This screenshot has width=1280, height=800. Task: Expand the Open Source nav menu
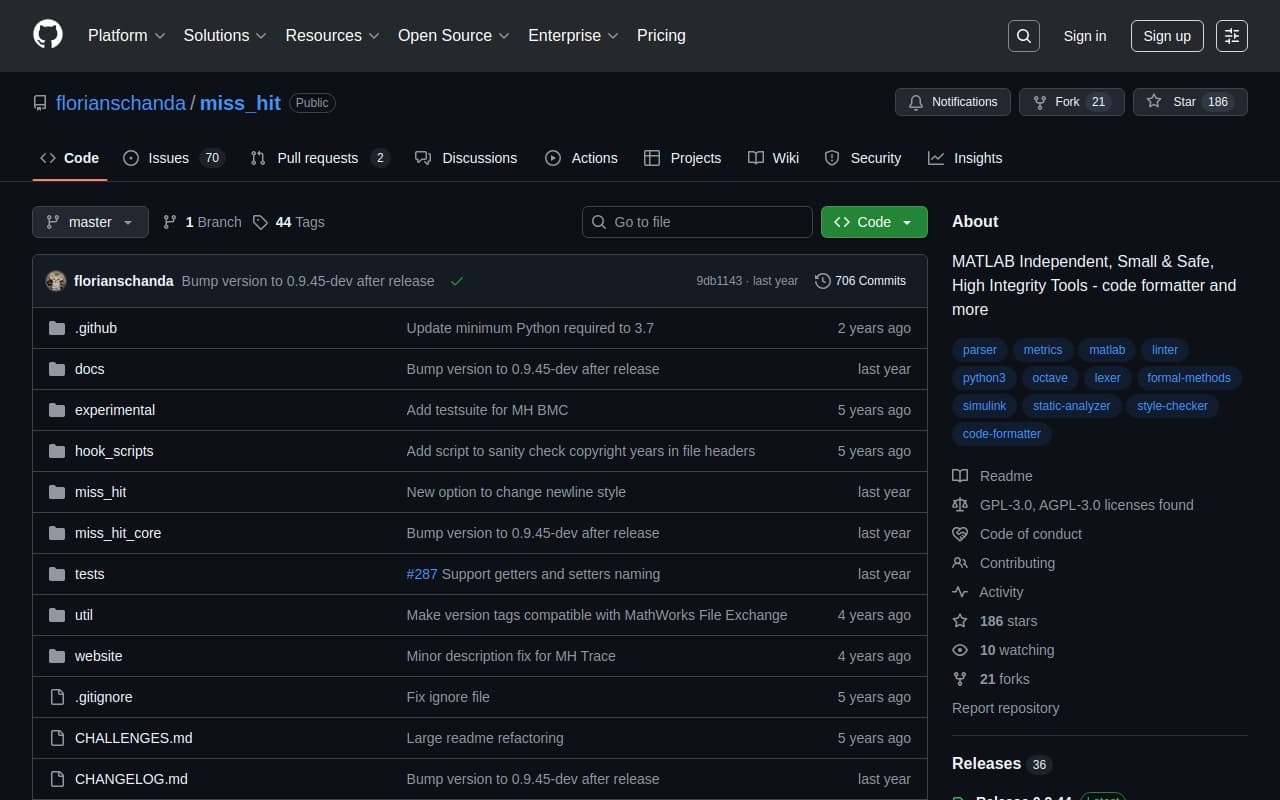[453, 36]
